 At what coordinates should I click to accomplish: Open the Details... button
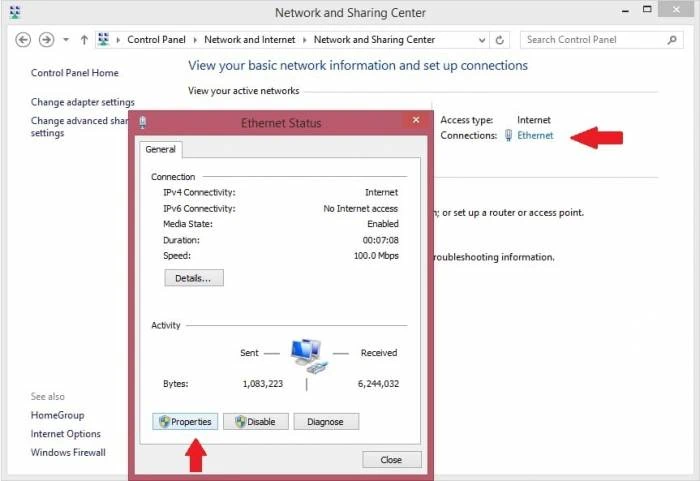click(194, 278)
